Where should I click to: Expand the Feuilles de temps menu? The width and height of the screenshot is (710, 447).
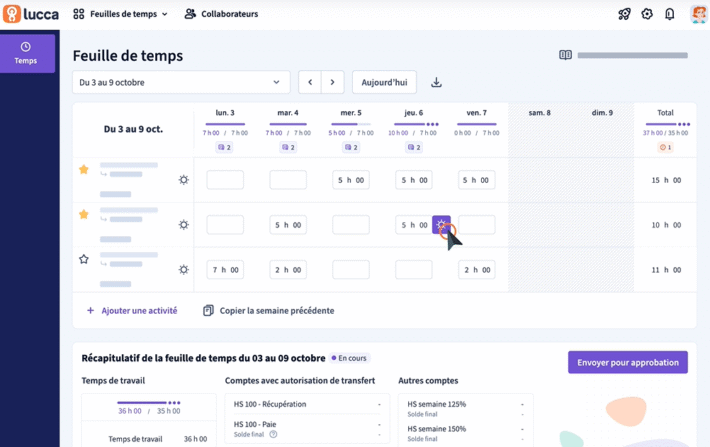tap(121, 14)
